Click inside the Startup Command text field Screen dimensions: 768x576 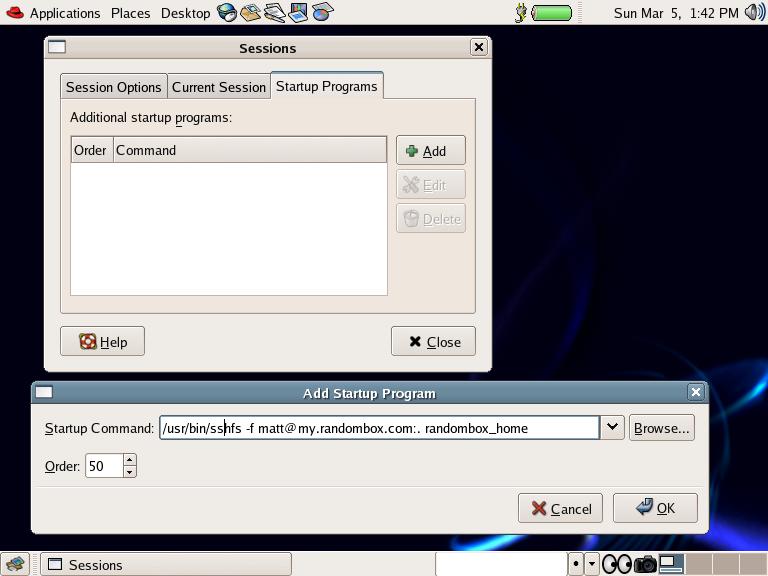(x=380, y=428)
